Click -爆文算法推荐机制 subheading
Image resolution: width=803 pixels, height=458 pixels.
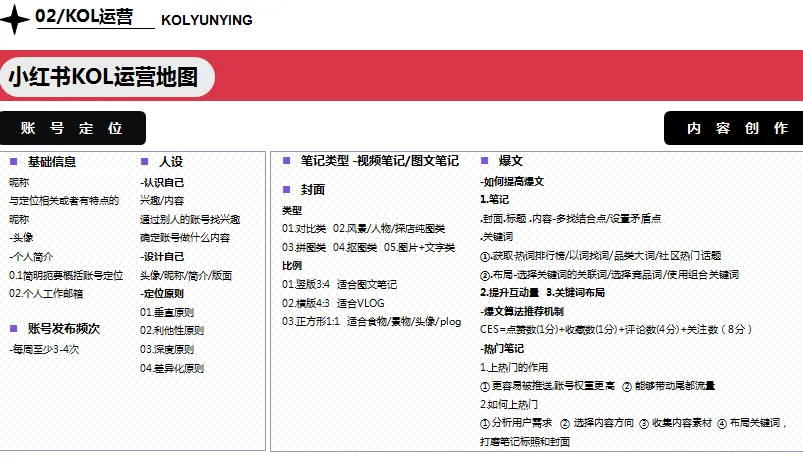pos(522,311)
